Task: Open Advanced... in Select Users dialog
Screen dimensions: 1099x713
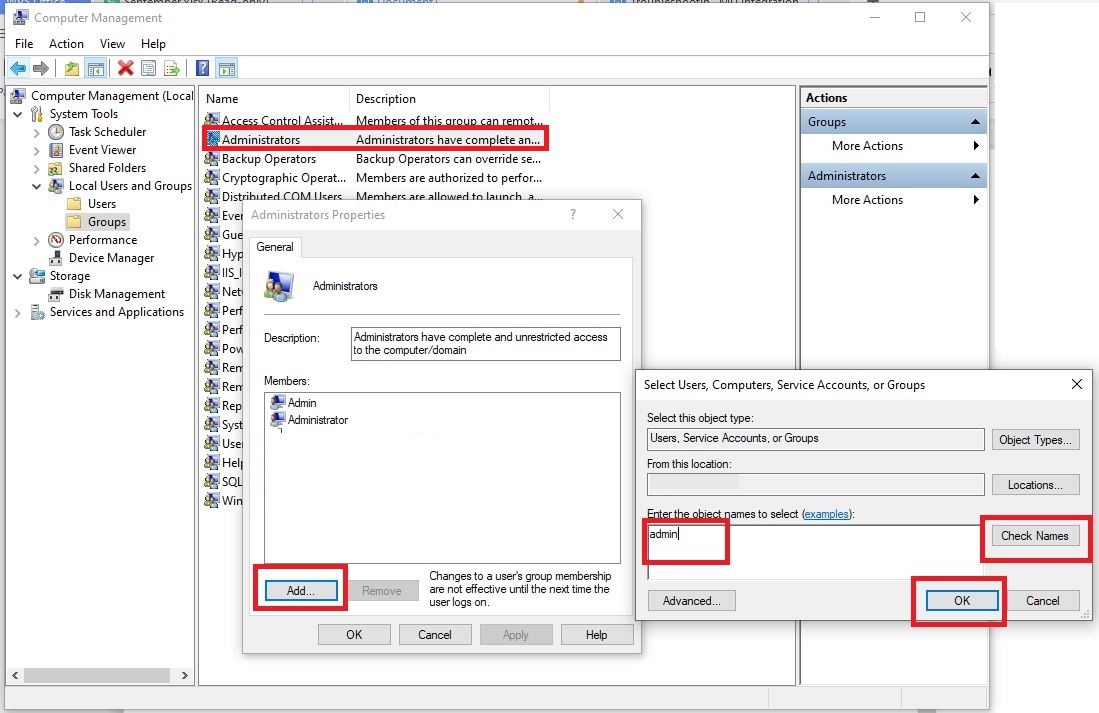Action: 691,601
